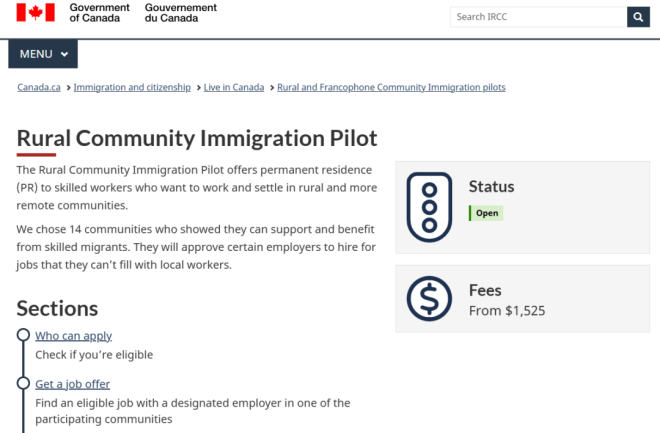Screen dimensions: 660x433
Task: Click the Canadian flag logo
Action: [x=34, y=14]
